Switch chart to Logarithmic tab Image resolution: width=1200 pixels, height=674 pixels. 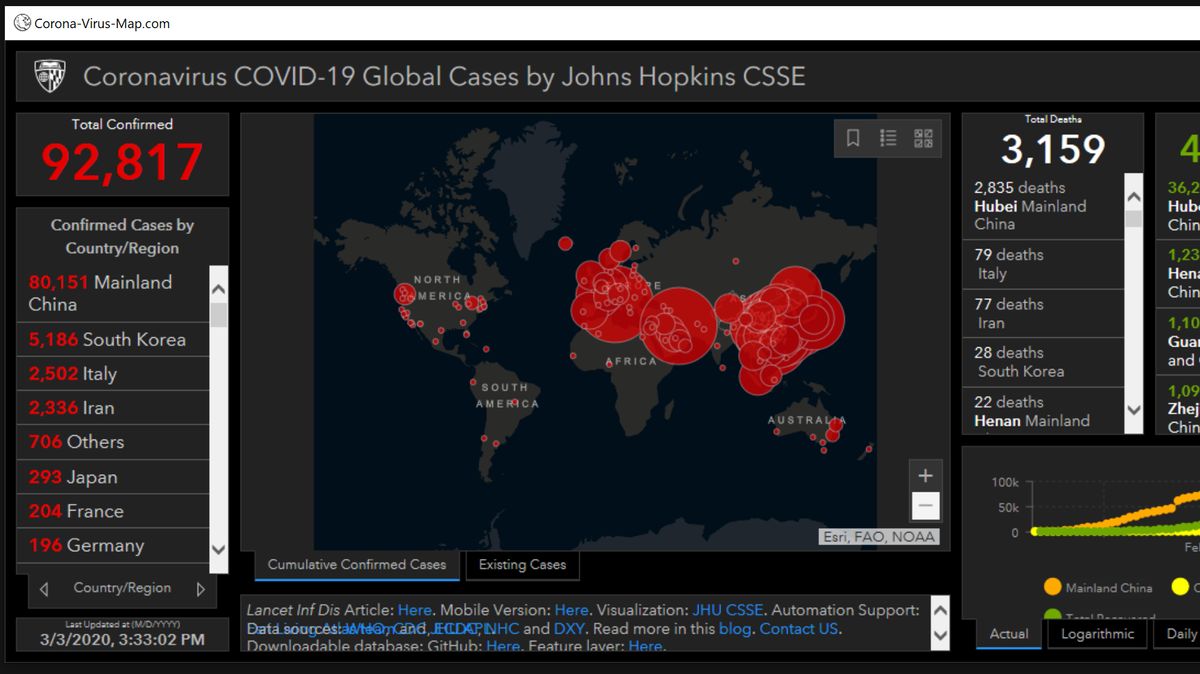click(1097, 634)
